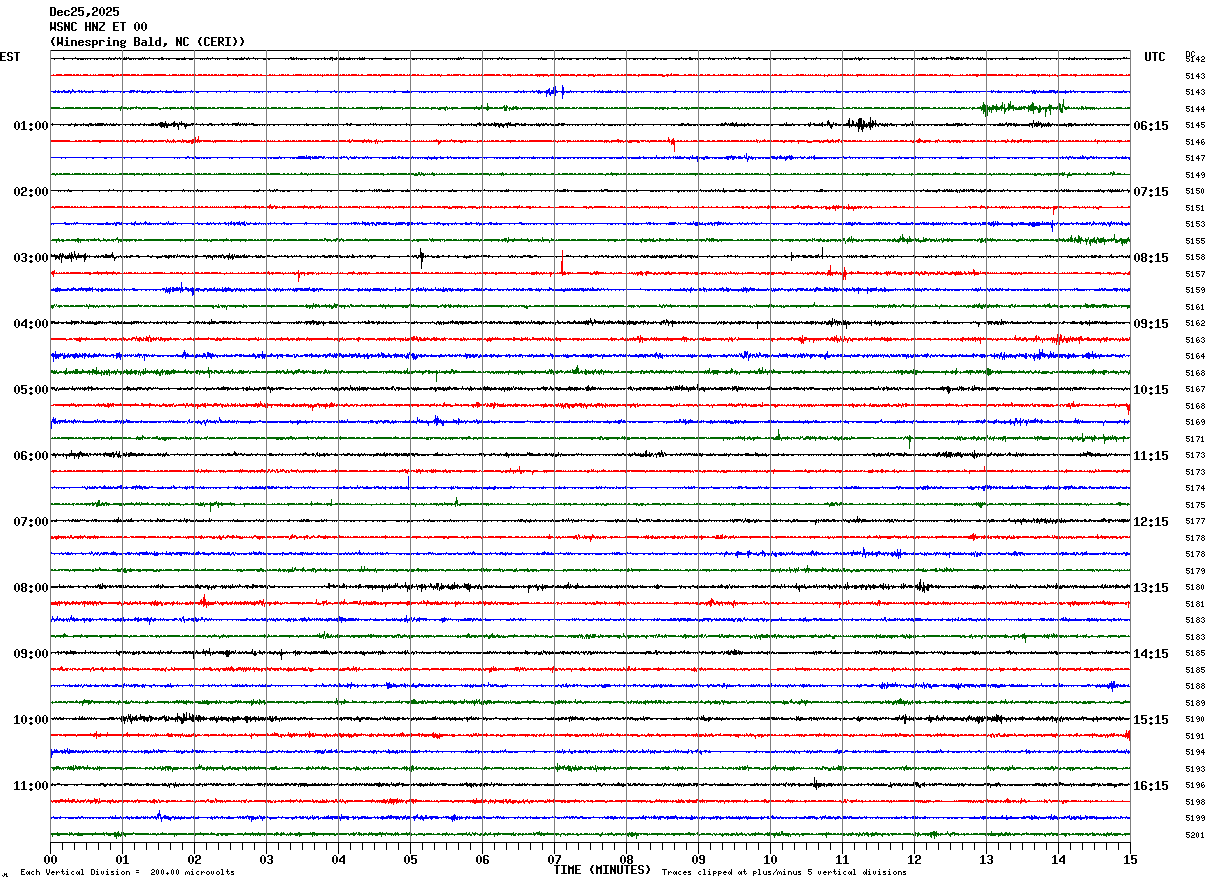1210x886 pixels.
Task: Click the DC offset value 5158
Action: (1195, 258)
